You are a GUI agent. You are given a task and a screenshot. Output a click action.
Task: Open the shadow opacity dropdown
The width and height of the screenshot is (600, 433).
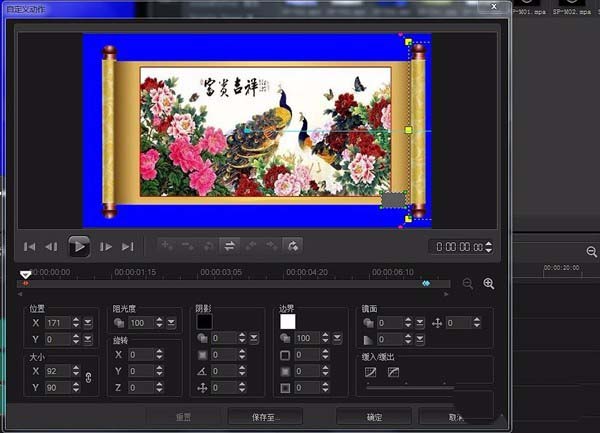[x=254, y=338]
